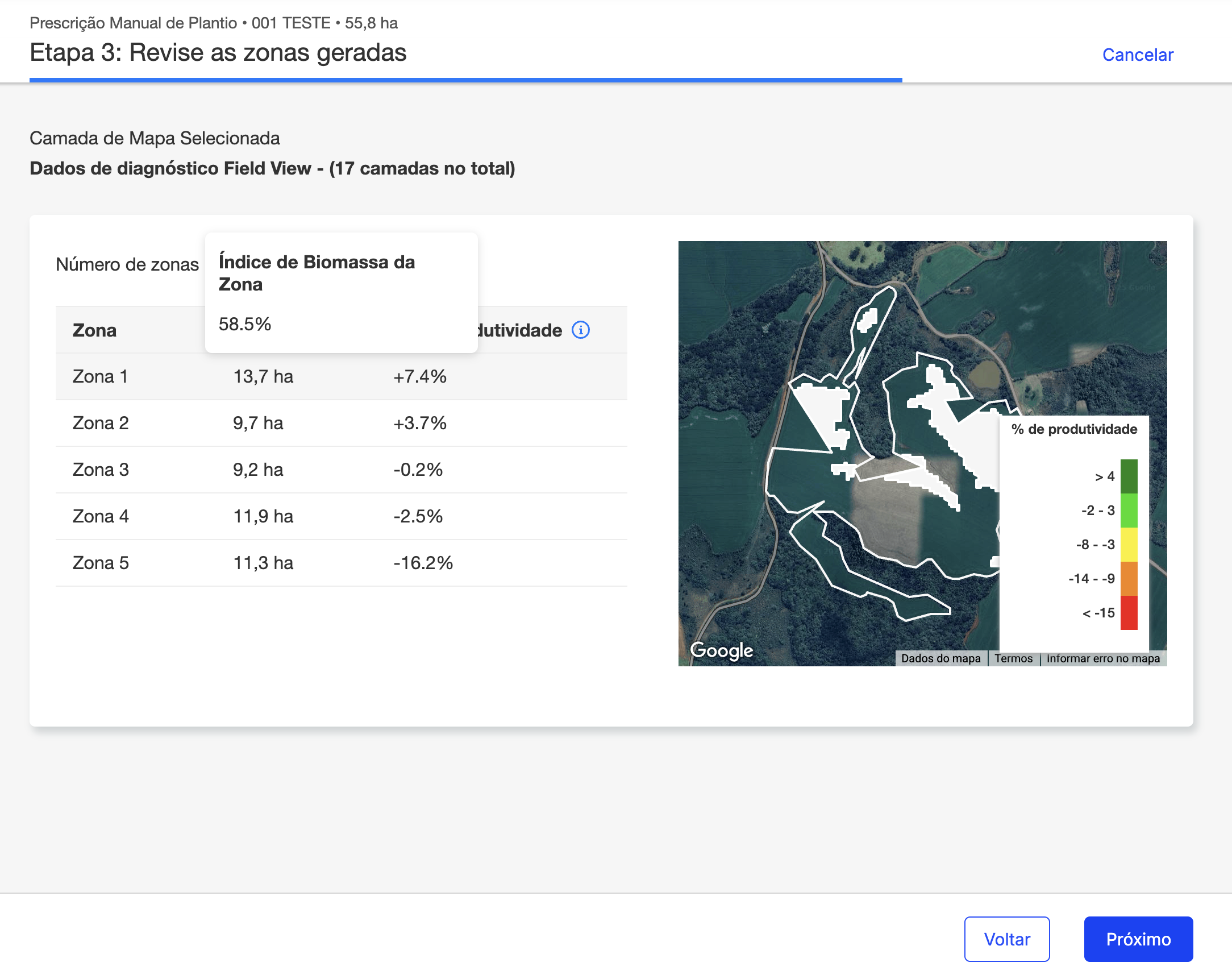Viewport: 1232px width, 979px height.
Task: Click the productivity column info icon
Action: tap(581, 330)
